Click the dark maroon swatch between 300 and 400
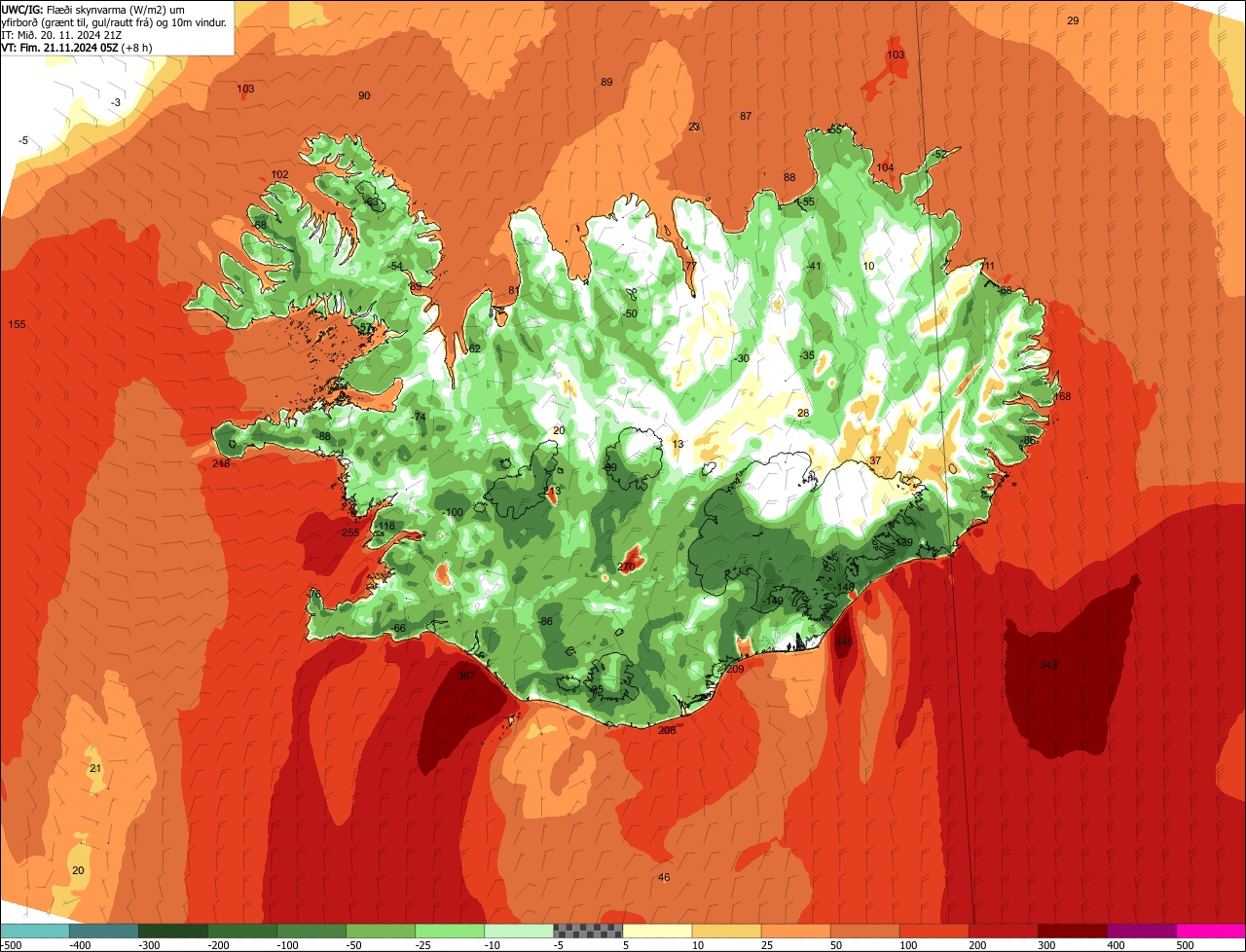 click(x=1072, y=931)
